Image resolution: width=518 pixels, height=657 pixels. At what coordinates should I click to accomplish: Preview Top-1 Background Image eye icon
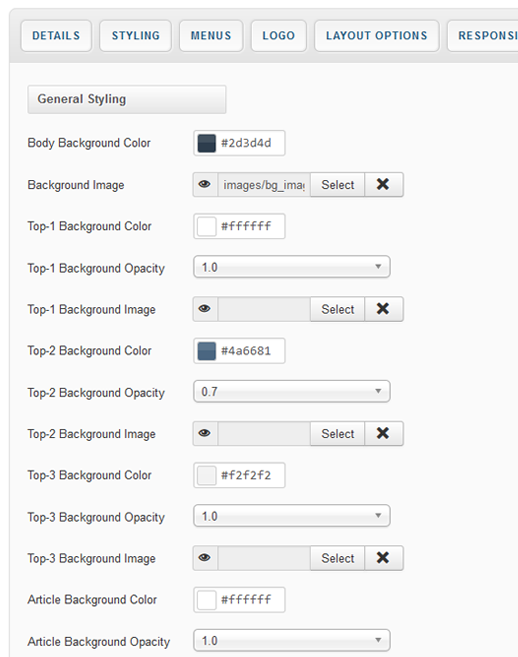tap(205, 309)
